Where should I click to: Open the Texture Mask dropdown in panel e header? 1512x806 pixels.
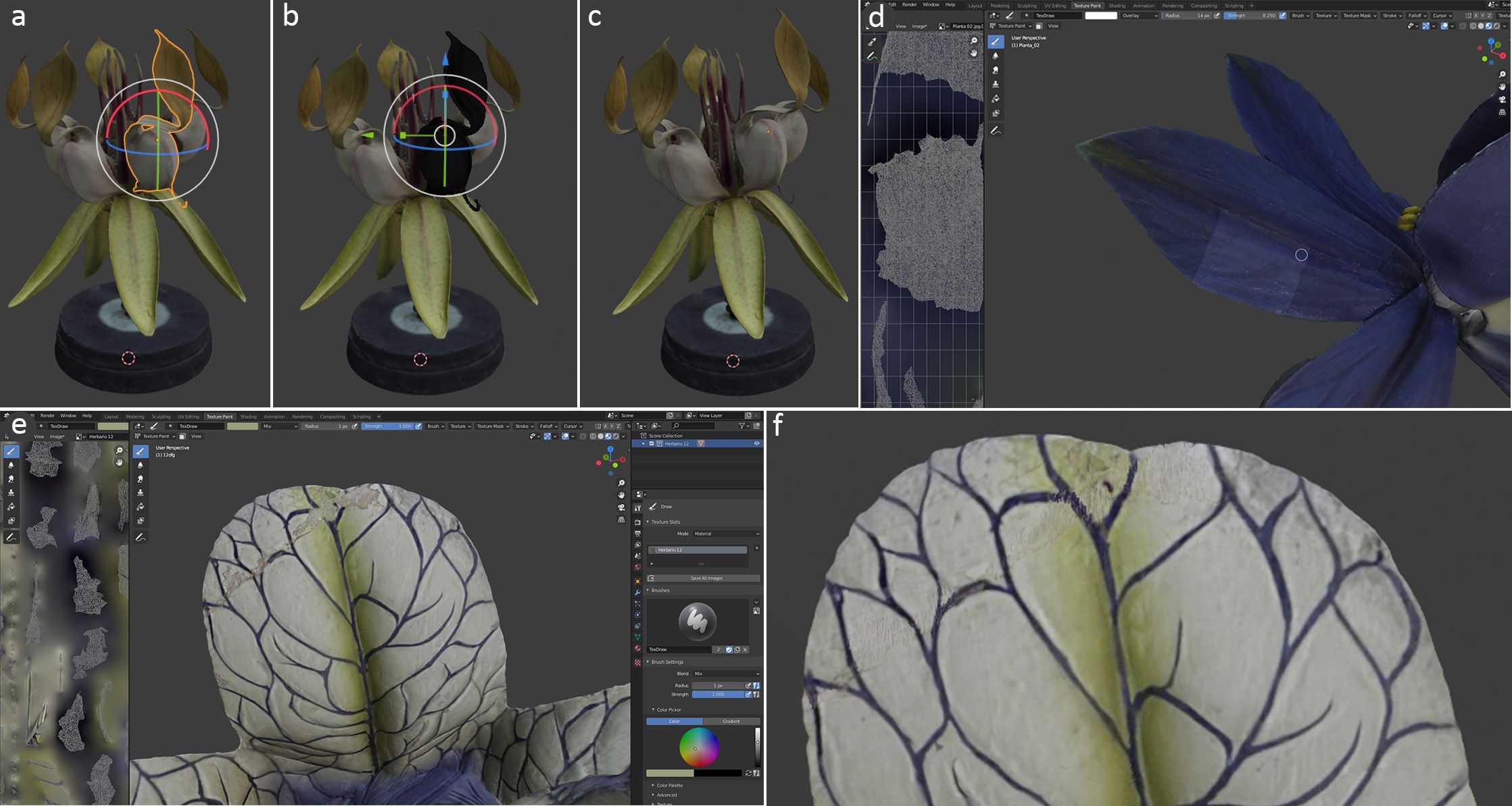coord(493,426)
